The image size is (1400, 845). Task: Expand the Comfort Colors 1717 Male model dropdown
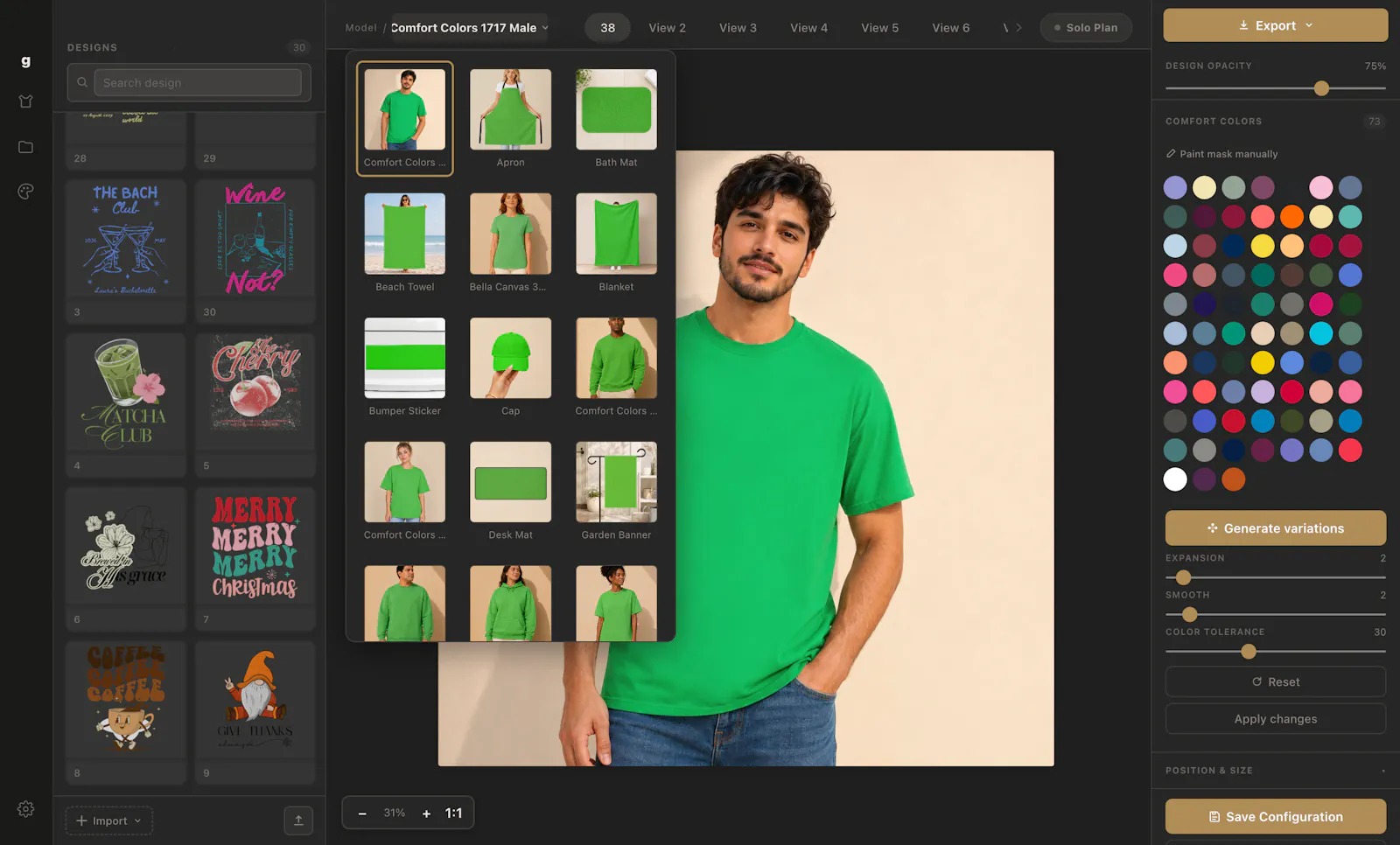(469, 28)
